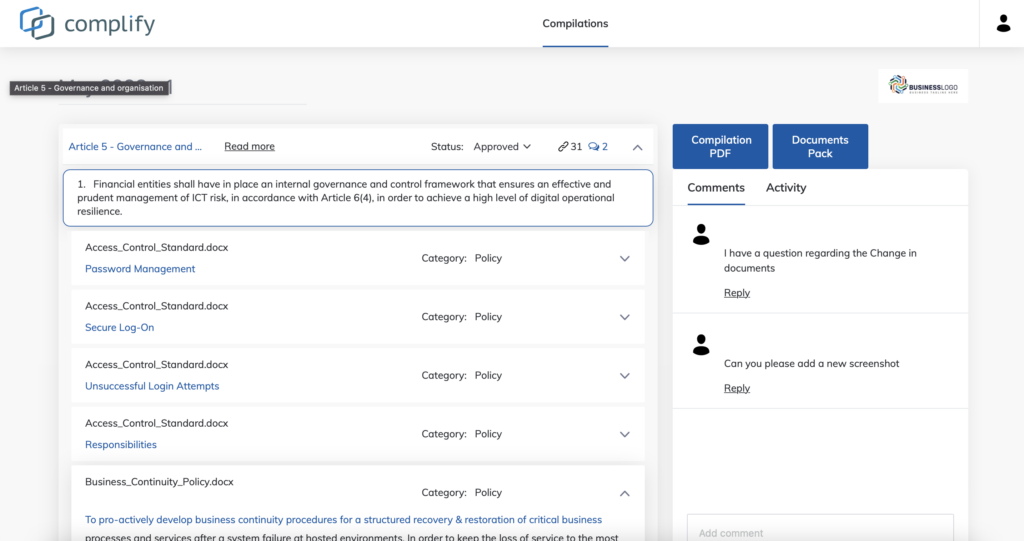Screen dimensions: 1024x541
Task: Select the Compilations navigation tab
Action: (x=575, y=24)
